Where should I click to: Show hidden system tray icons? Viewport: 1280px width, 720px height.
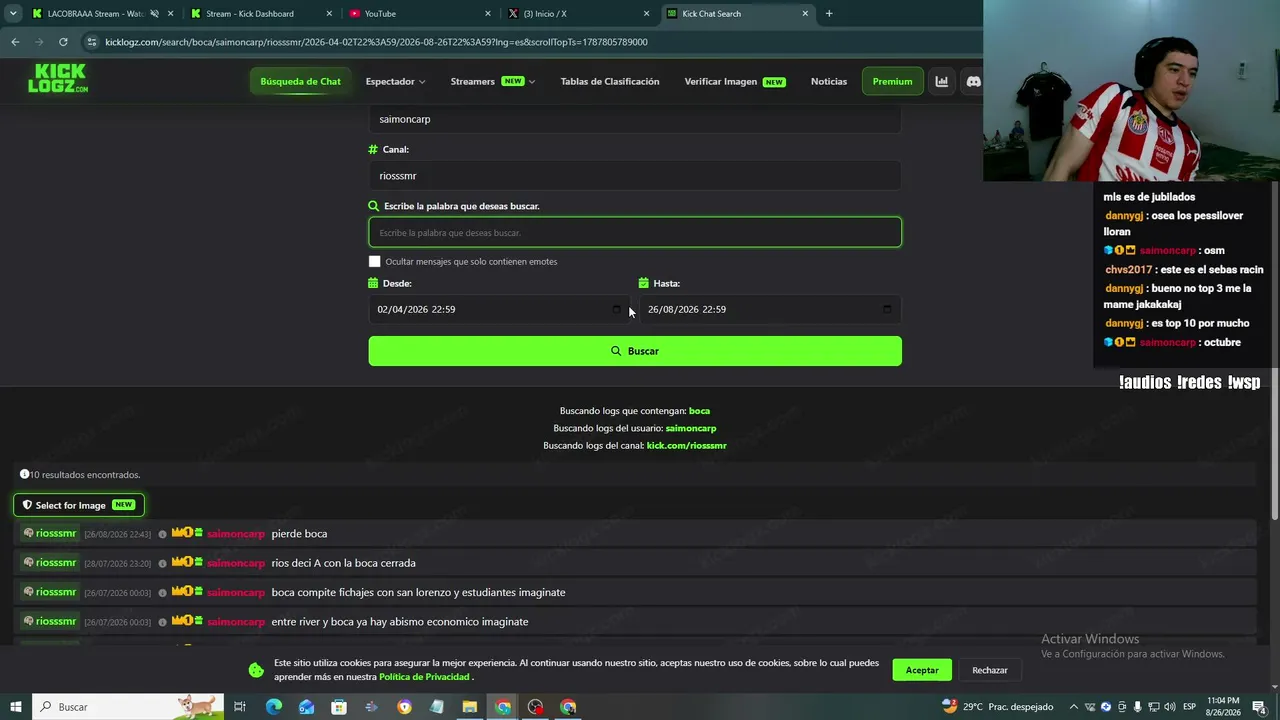[x=1074, y=707]
